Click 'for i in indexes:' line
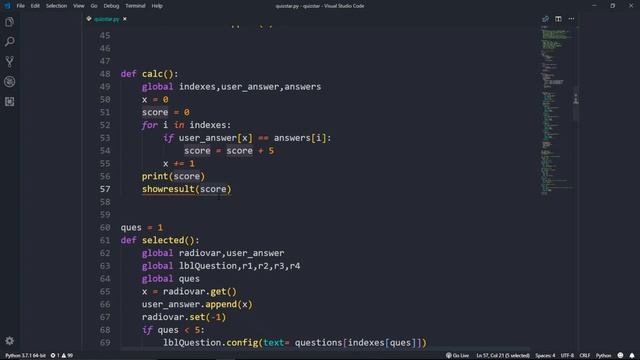The width and height of the screenshot is (640, 360). 186,125
